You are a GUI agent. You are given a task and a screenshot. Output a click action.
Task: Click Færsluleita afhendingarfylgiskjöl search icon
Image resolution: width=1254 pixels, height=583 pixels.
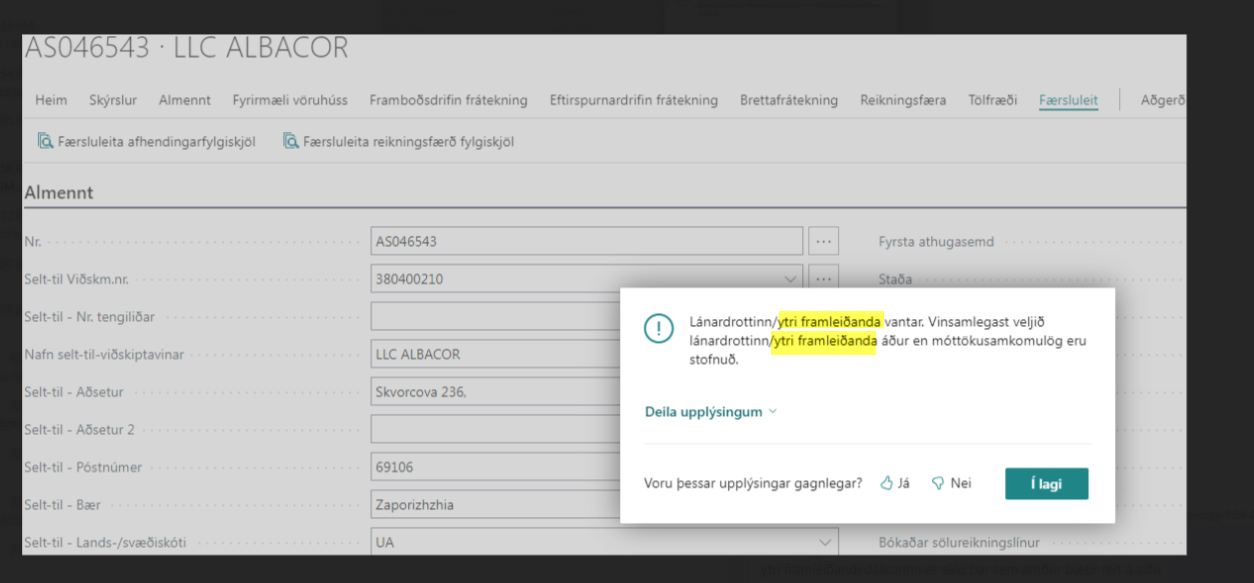(x=45, y=142)
